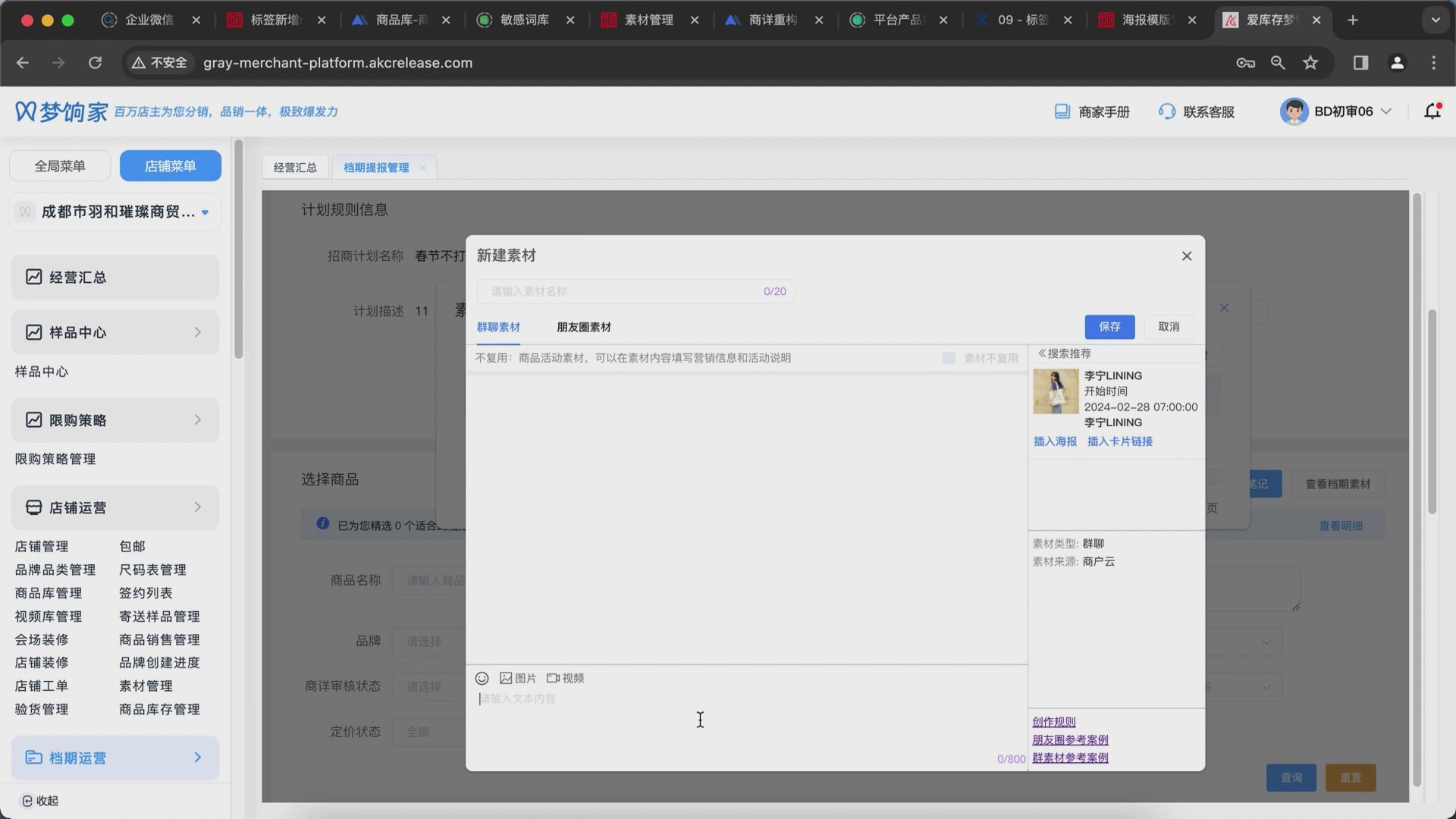Screen dimensions: 1456x819
Task: Switch to the 经营汇总 tab
Action: click(x=295, y=167)
